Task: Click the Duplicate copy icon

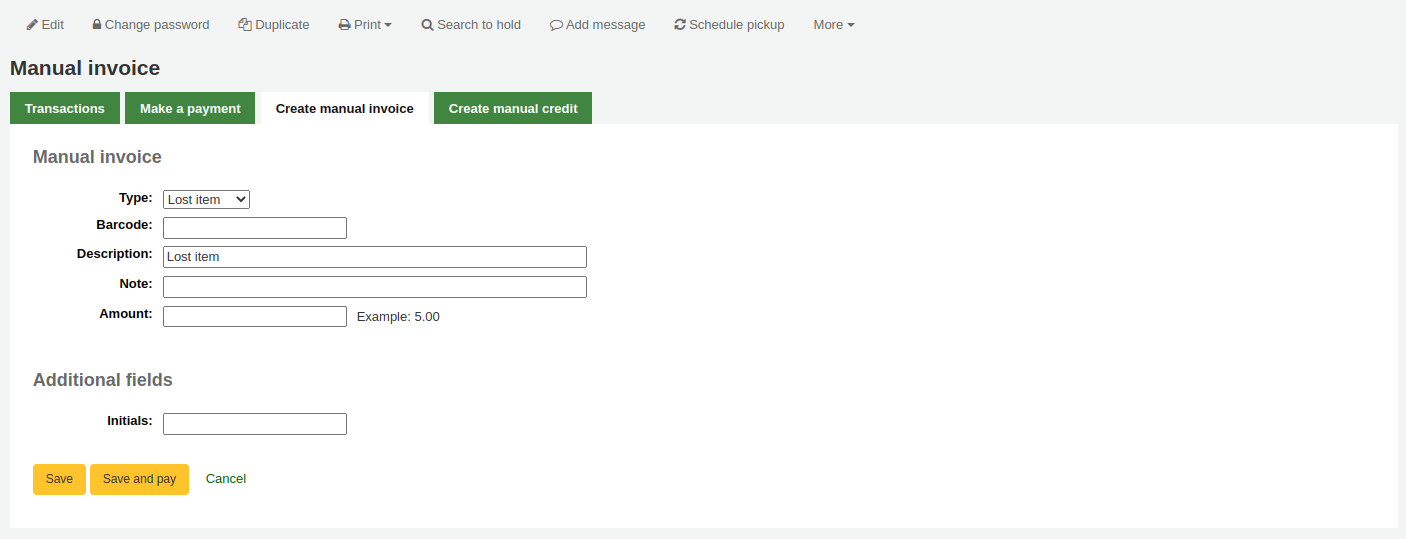Action: [x=245, y=25]
